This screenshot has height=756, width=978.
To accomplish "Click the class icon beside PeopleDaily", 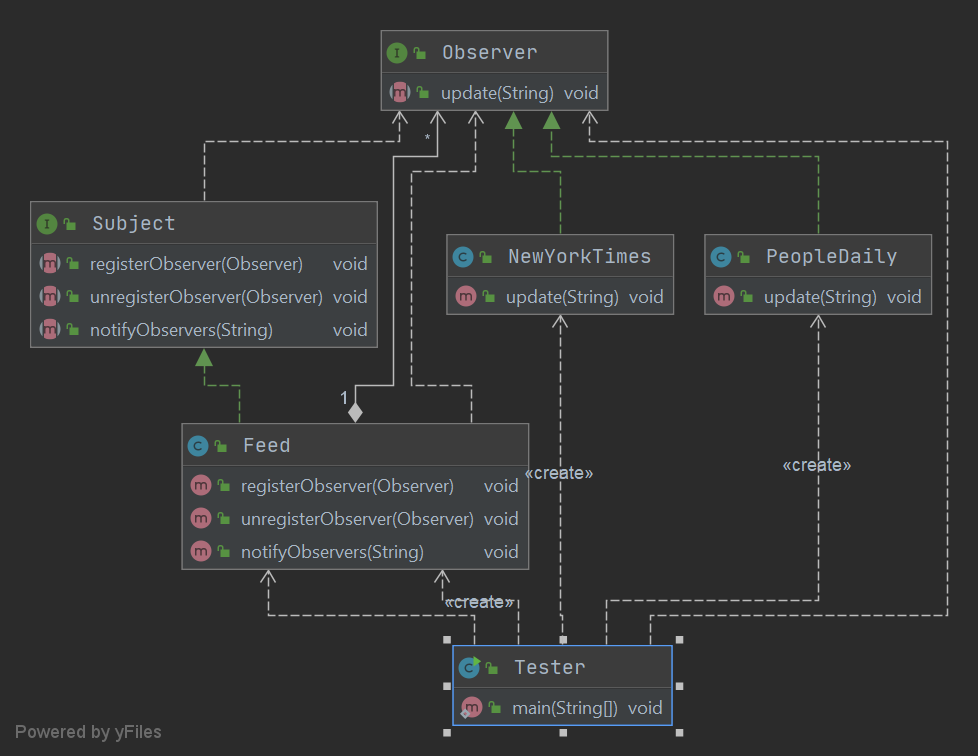I will (x=720, y=256).
